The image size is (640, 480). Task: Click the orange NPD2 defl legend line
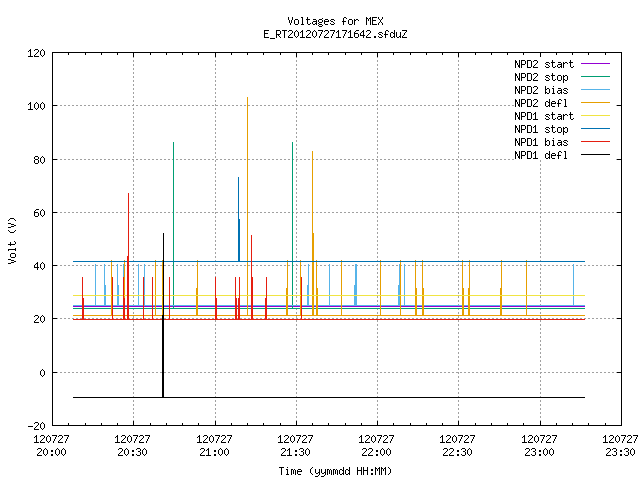pyautogui.click(x=595, y=103)
